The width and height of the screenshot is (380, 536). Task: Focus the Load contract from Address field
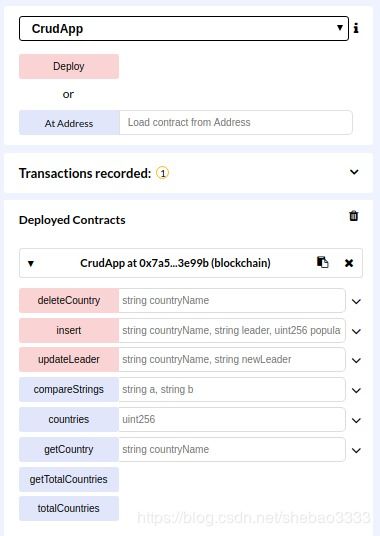click(x=236, y=122)
